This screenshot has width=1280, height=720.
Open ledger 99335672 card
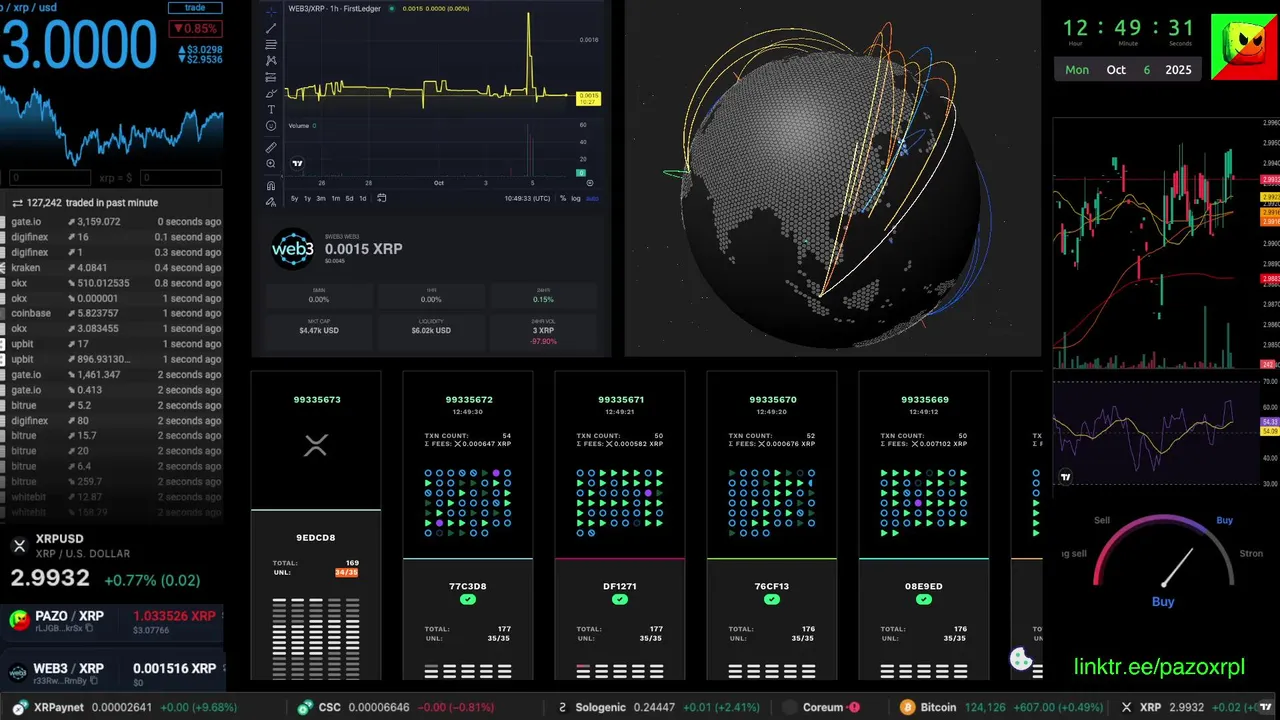468,525
